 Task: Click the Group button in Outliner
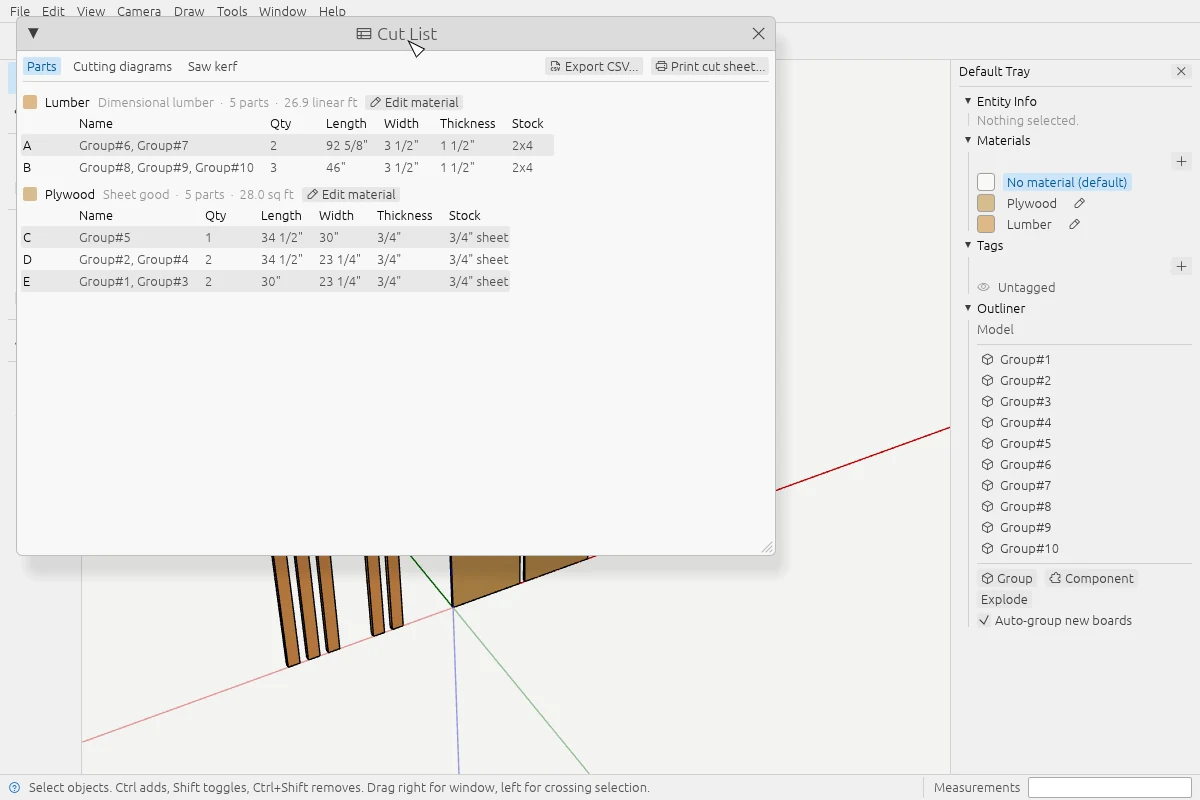pyautogui.click(x=1007, y=578)
